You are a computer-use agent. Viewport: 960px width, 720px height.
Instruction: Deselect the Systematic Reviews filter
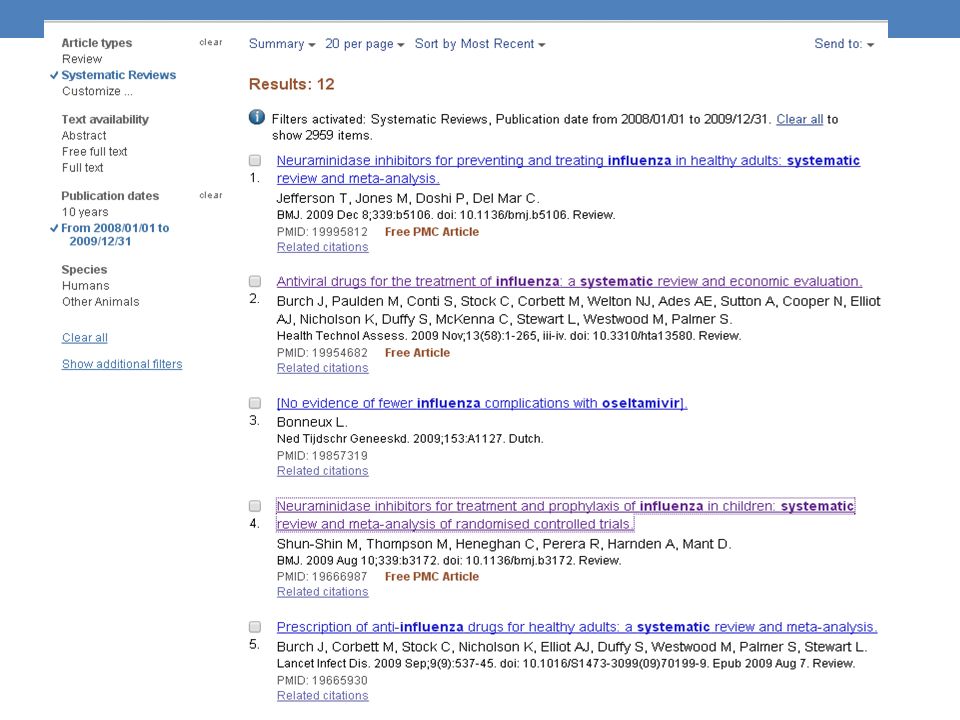click(119, 75)
